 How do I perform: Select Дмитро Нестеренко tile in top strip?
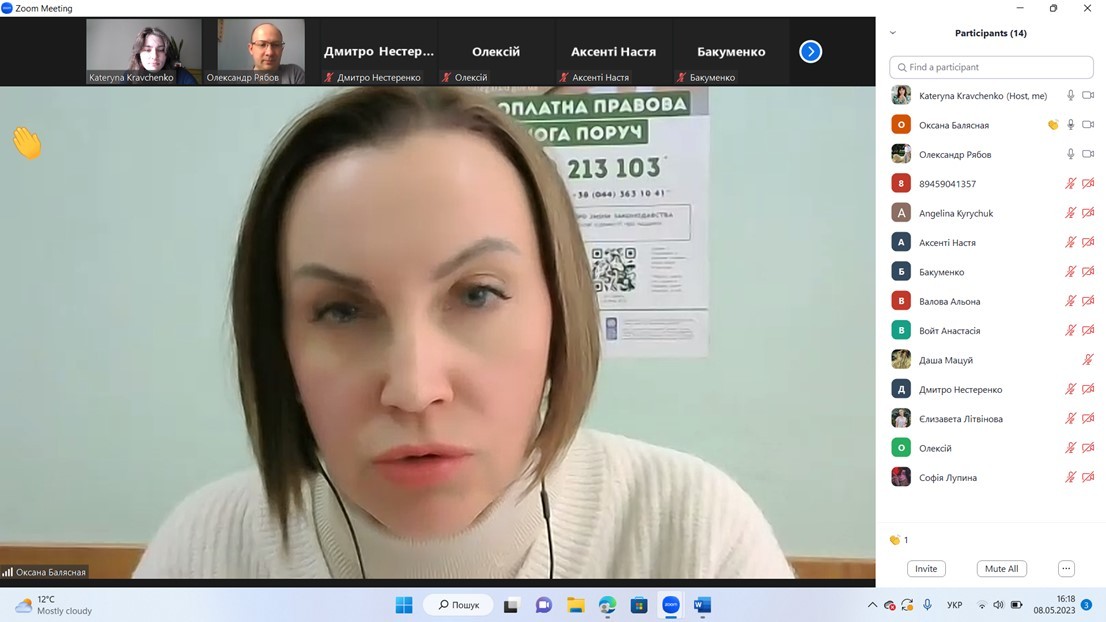pyautogui.click(x=379, y=51)
